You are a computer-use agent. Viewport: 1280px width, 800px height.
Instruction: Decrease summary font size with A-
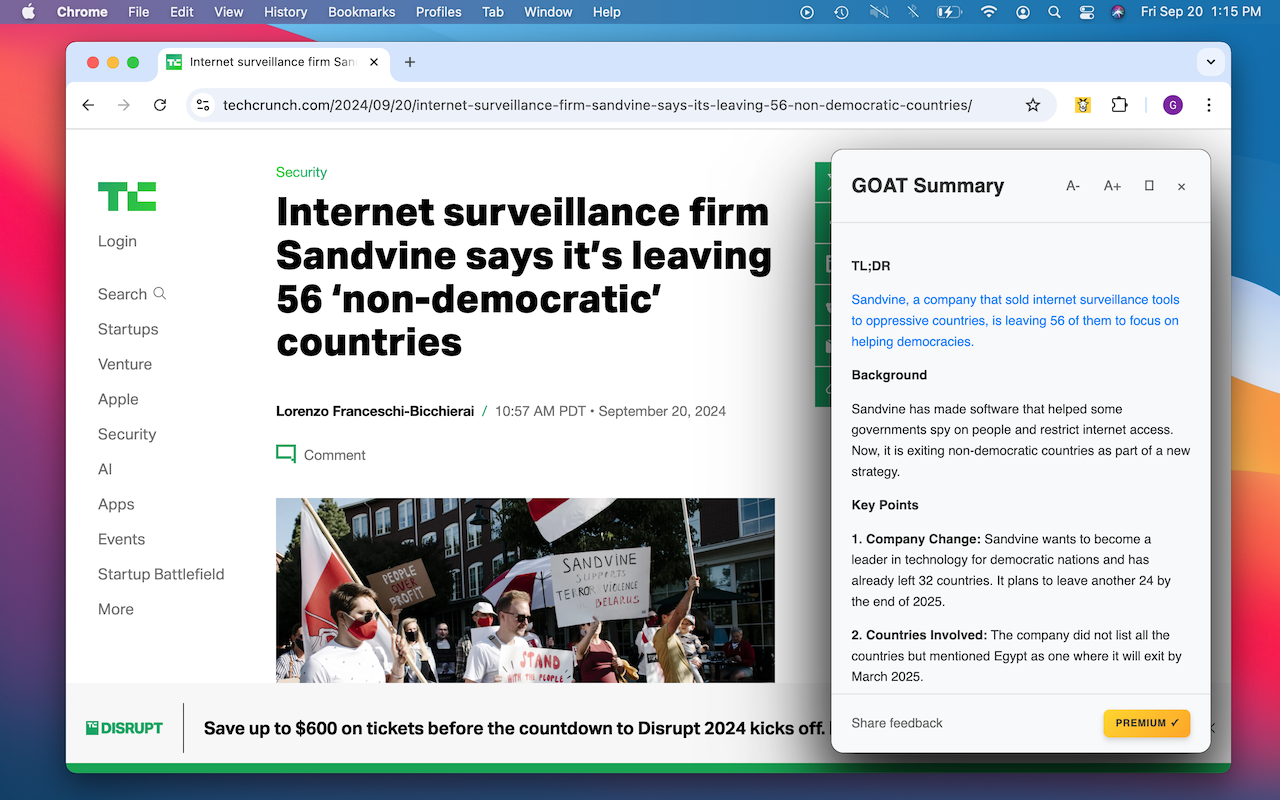1073,186
